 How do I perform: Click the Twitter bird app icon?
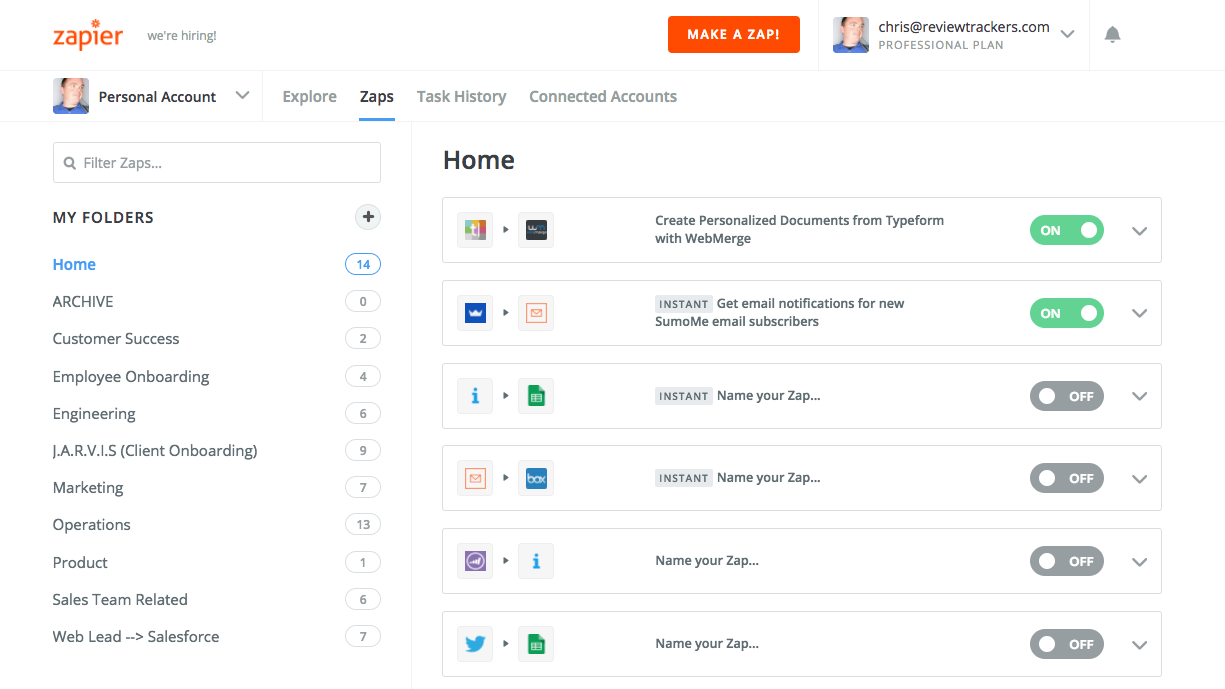[x=475, y=644]
